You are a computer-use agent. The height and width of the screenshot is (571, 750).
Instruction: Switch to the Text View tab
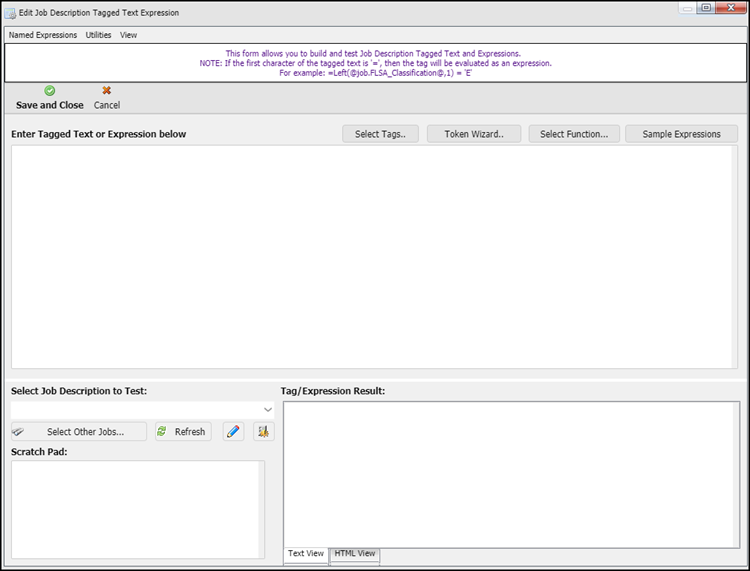point(306,554)
